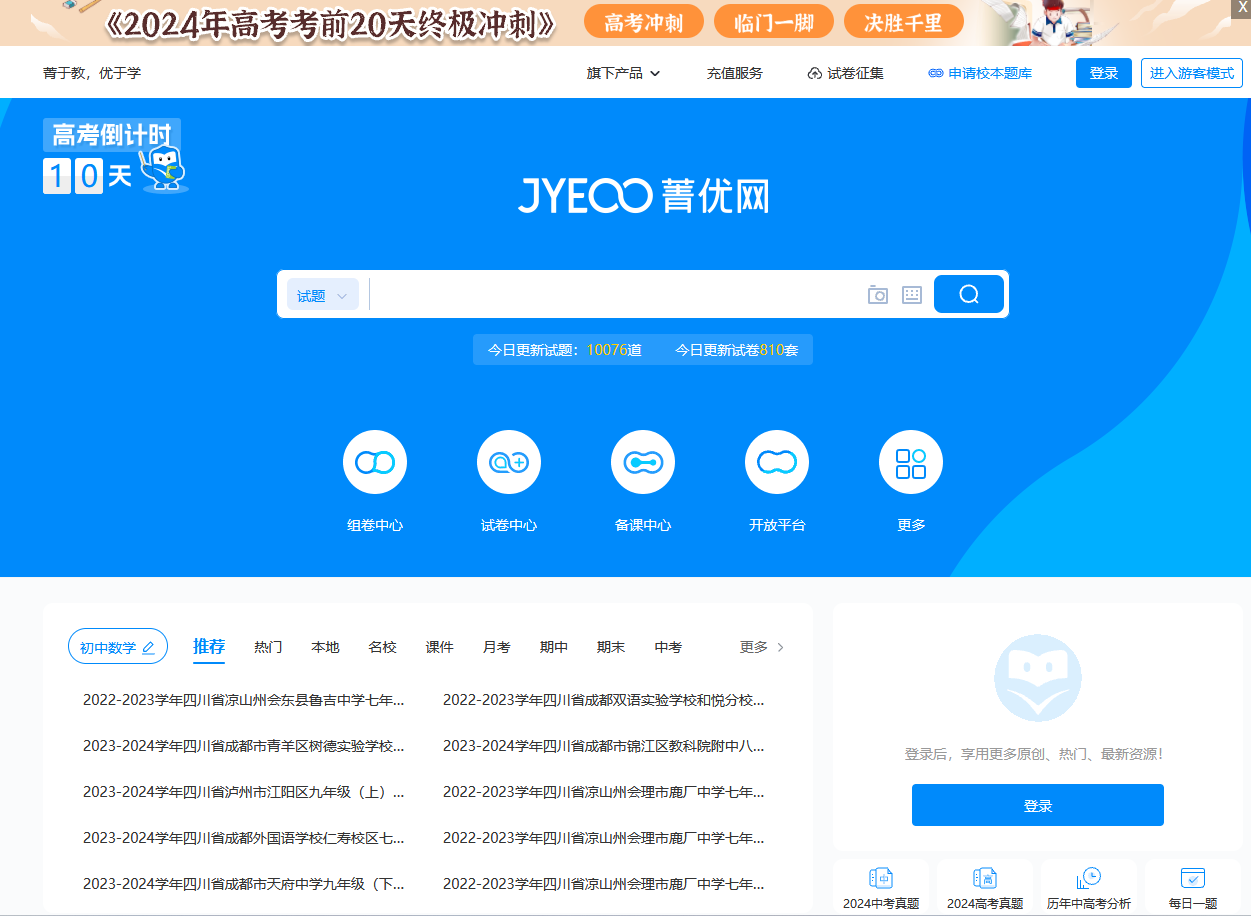Open 开放平台 circle icon
Screen dimensions: 1251x916
coord(777,462)
